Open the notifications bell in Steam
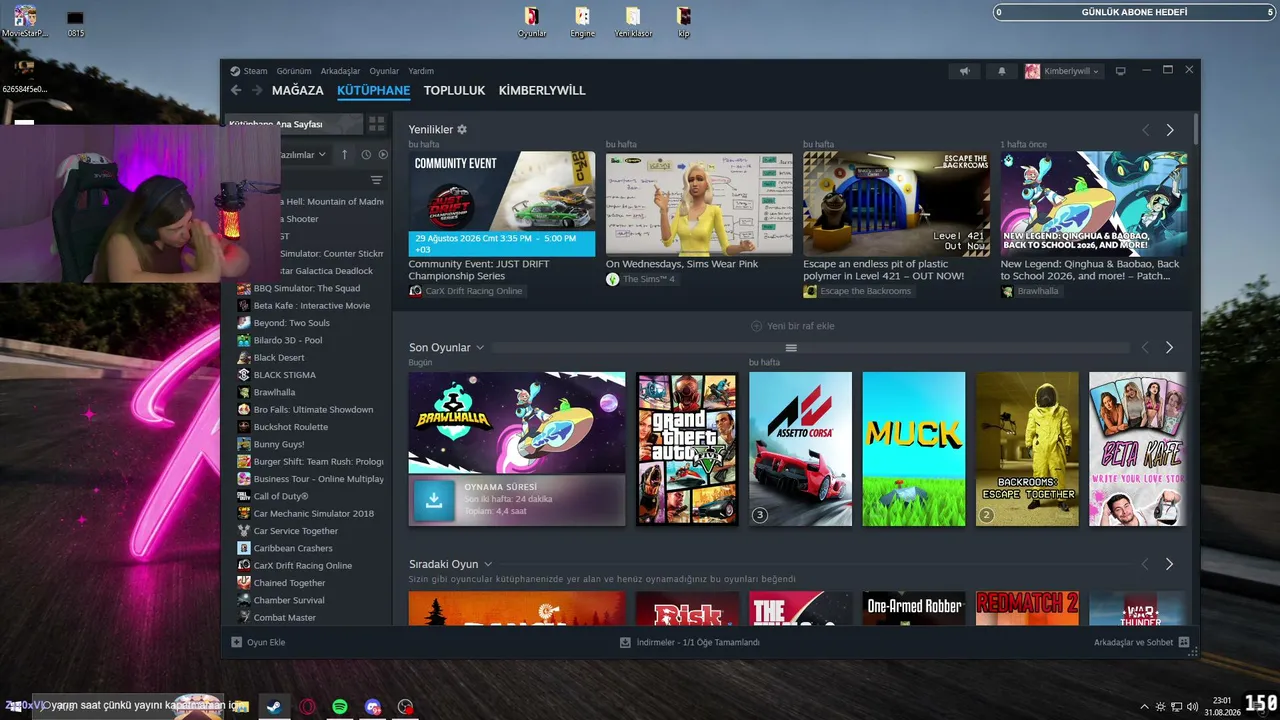 point(1002,71)
